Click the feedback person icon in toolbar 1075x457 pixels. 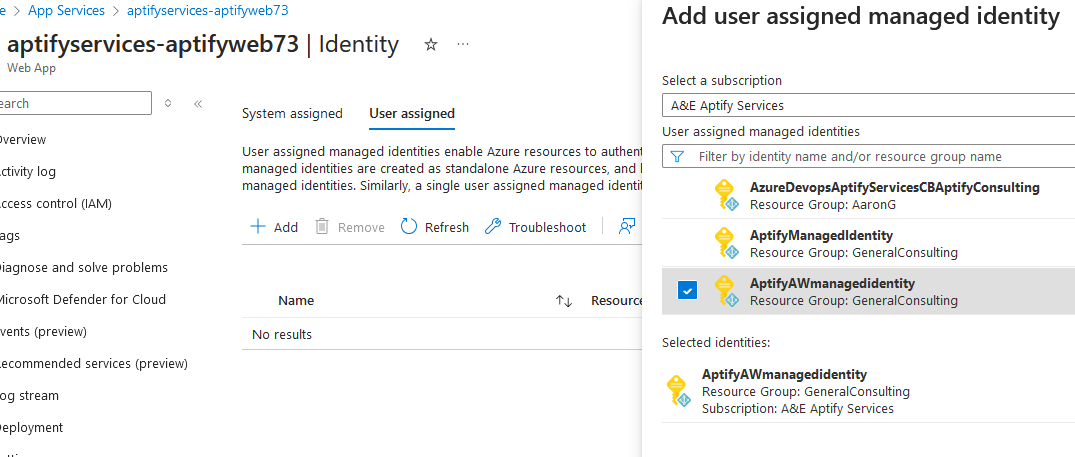click(x=626, y=227)
